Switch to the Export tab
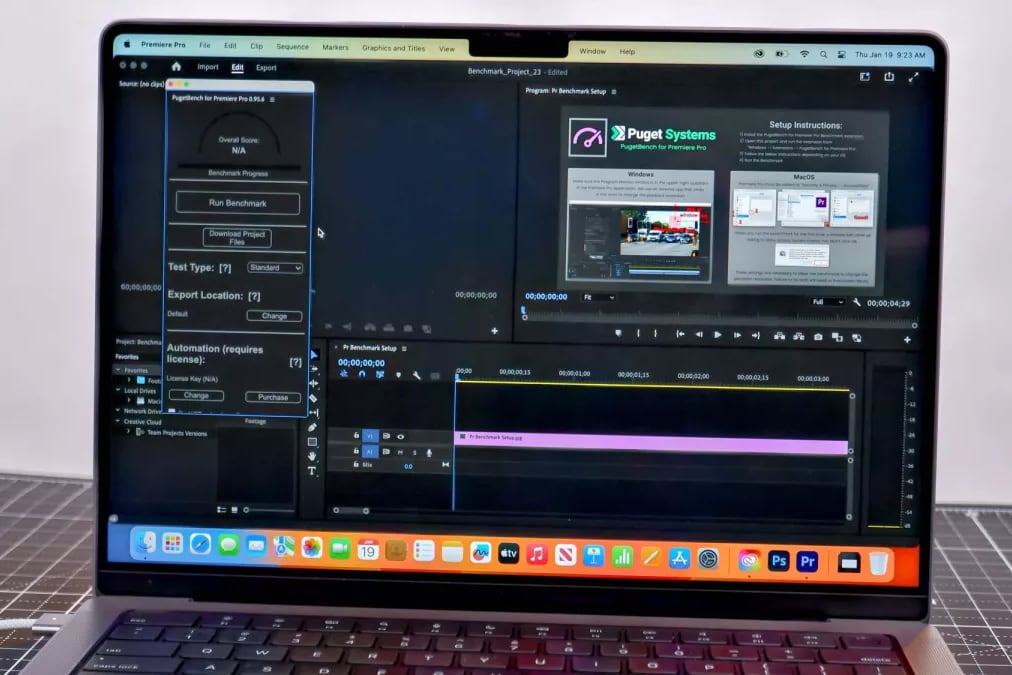This screenshot has width=1012, height=675. 266,67
